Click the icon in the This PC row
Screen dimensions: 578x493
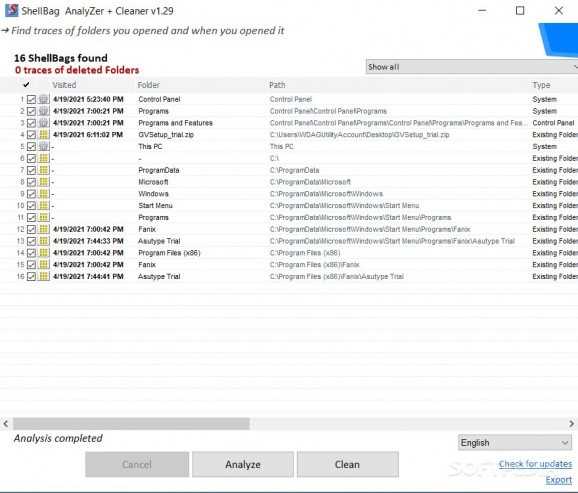pos(44,146)
